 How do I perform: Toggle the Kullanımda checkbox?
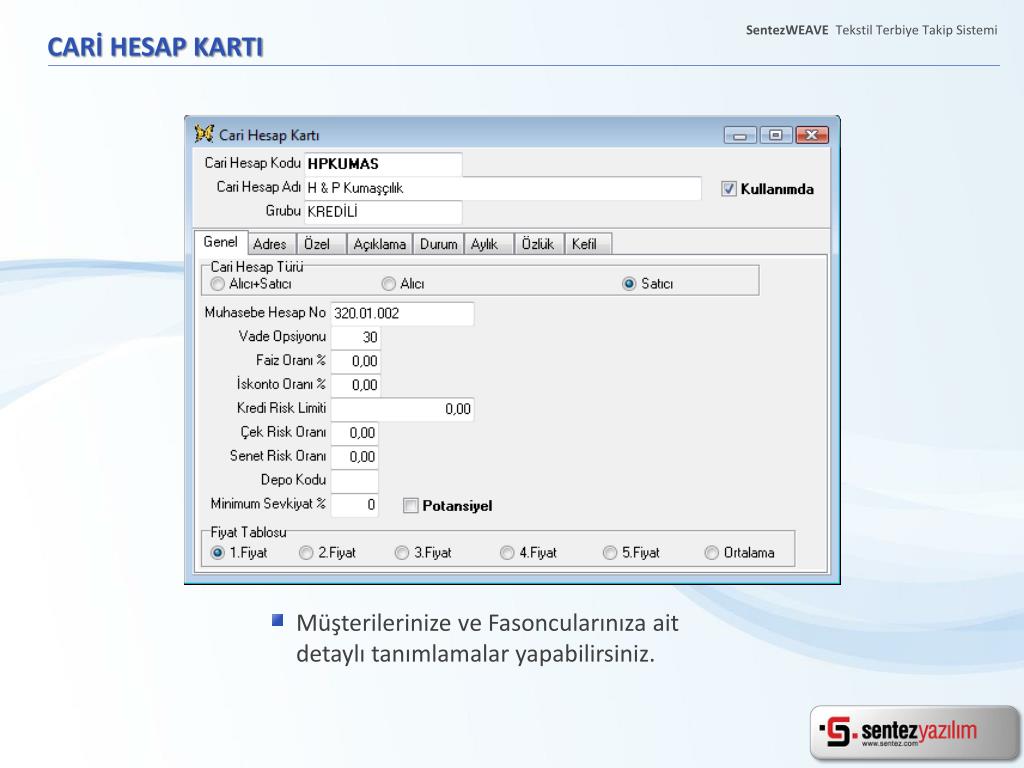[x=729, y=189]
